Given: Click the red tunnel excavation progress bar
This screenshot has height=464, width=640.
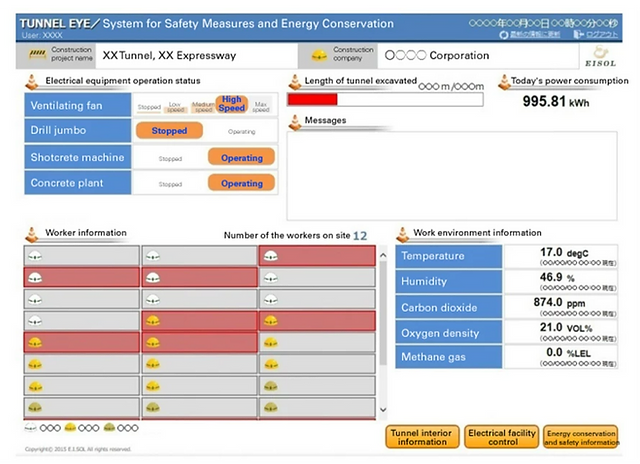Looking at the screenshot, I should (x=313, y=100).
